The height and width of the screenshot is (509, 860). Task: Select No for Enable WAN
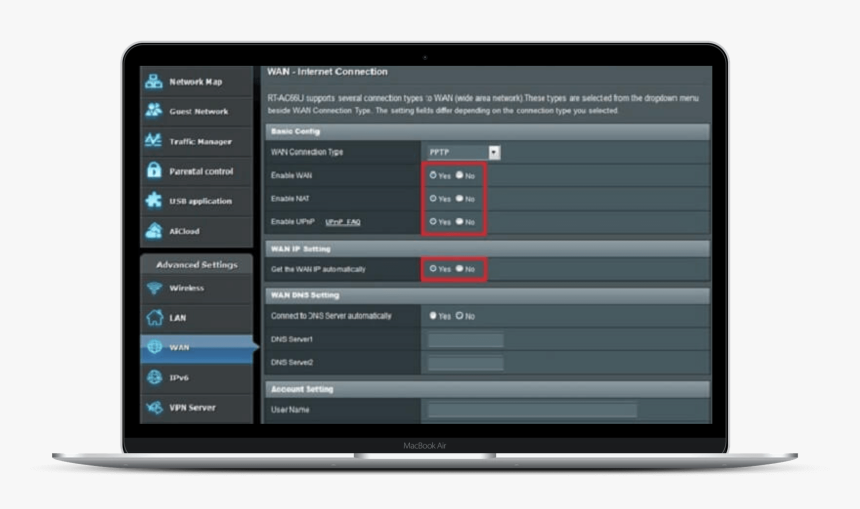459,175
